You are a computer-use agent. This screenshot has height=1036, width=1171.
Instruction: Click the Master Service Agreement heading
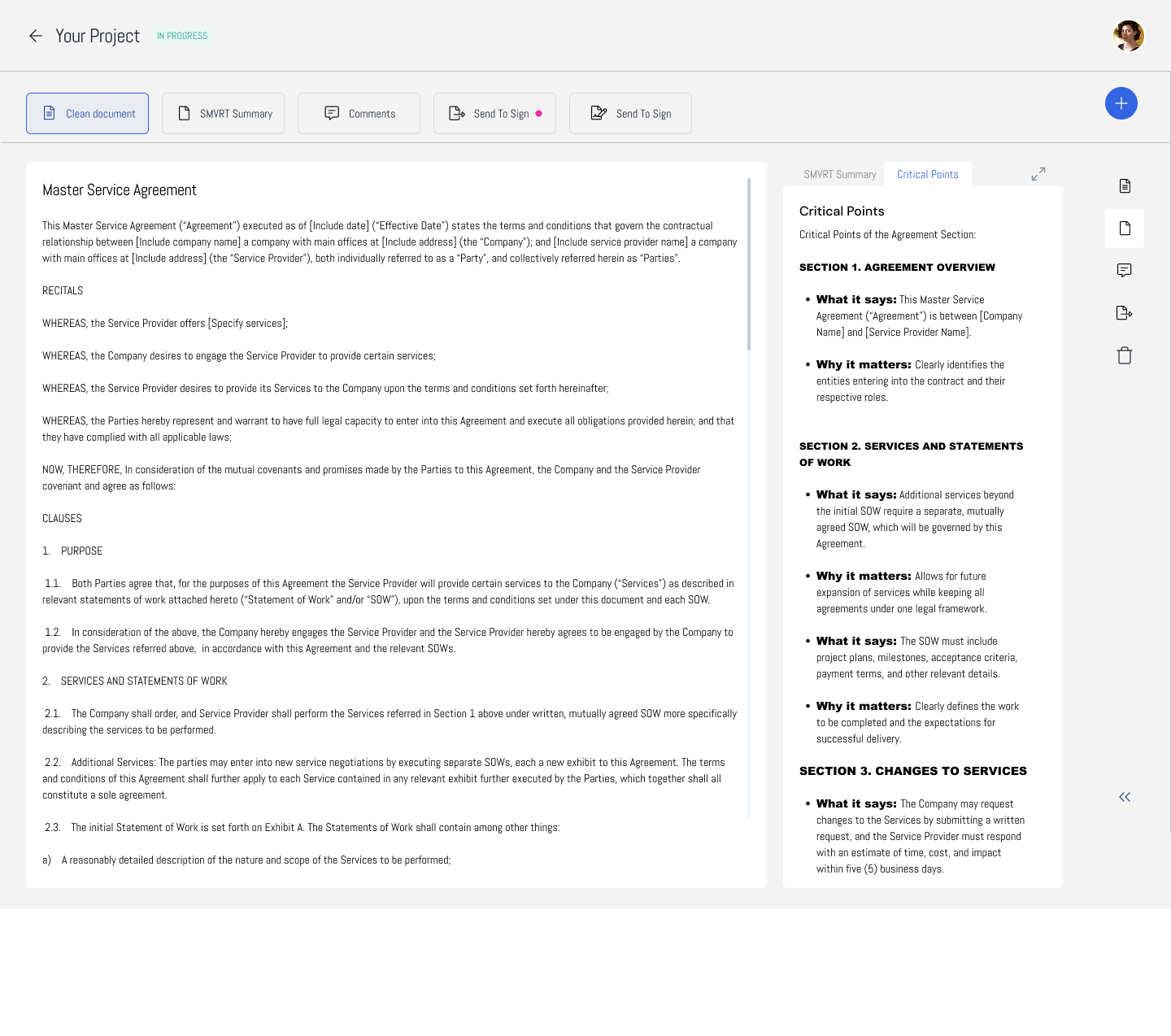120,190
